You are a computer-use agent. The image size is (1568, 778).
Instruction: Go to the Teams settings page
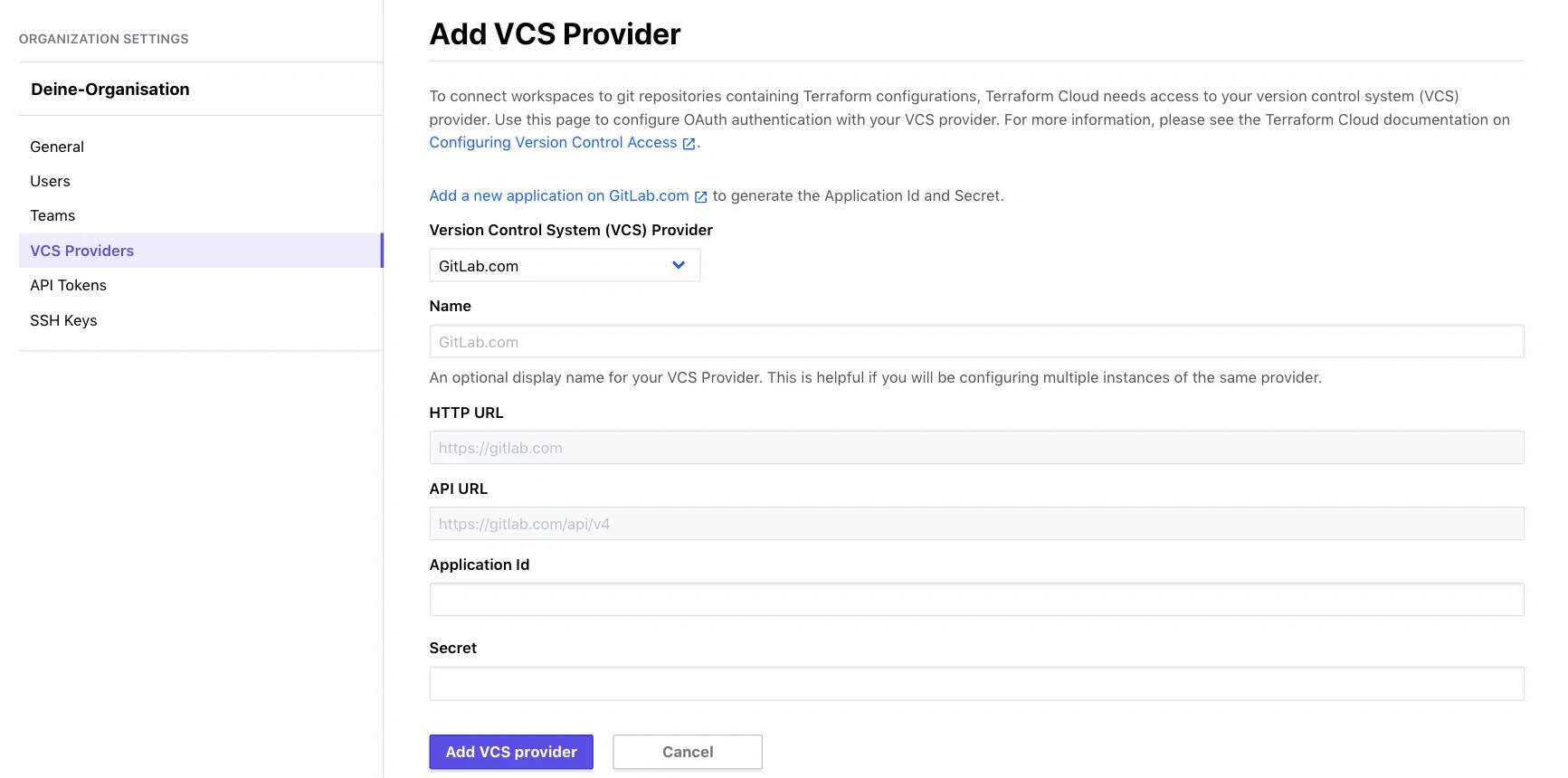(x=52, y=215)
